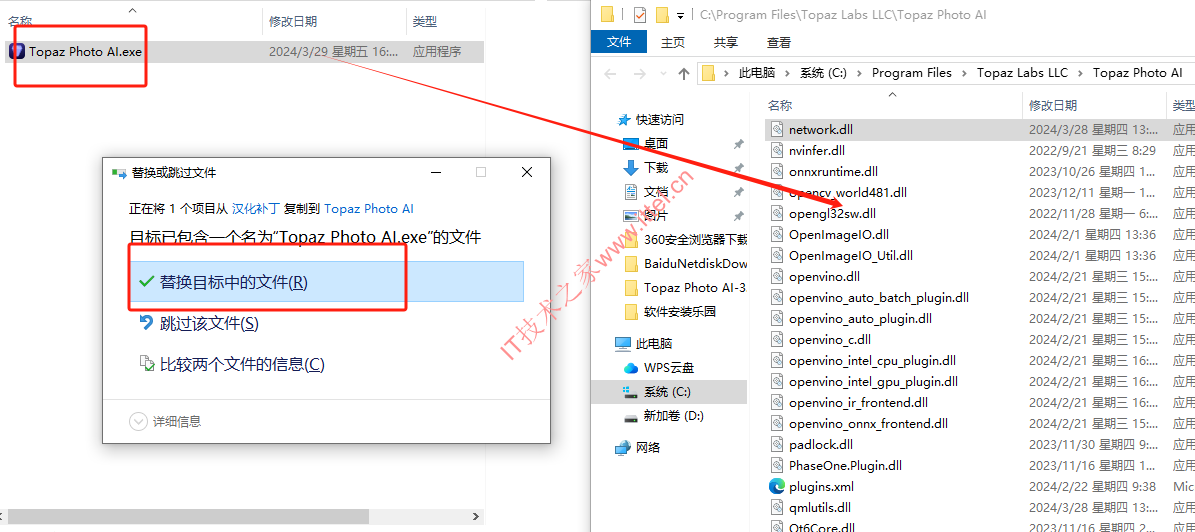Click 快速访问 star icon
Viewport: 1195px width, 532px height.
click(x=624, y=120)
